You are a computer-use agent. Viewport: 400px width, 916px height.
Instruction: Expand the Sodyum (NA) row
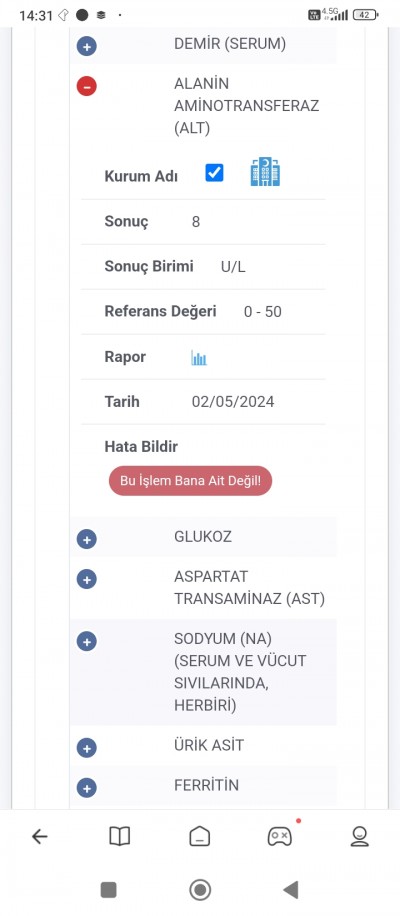[x=86, y=641]
